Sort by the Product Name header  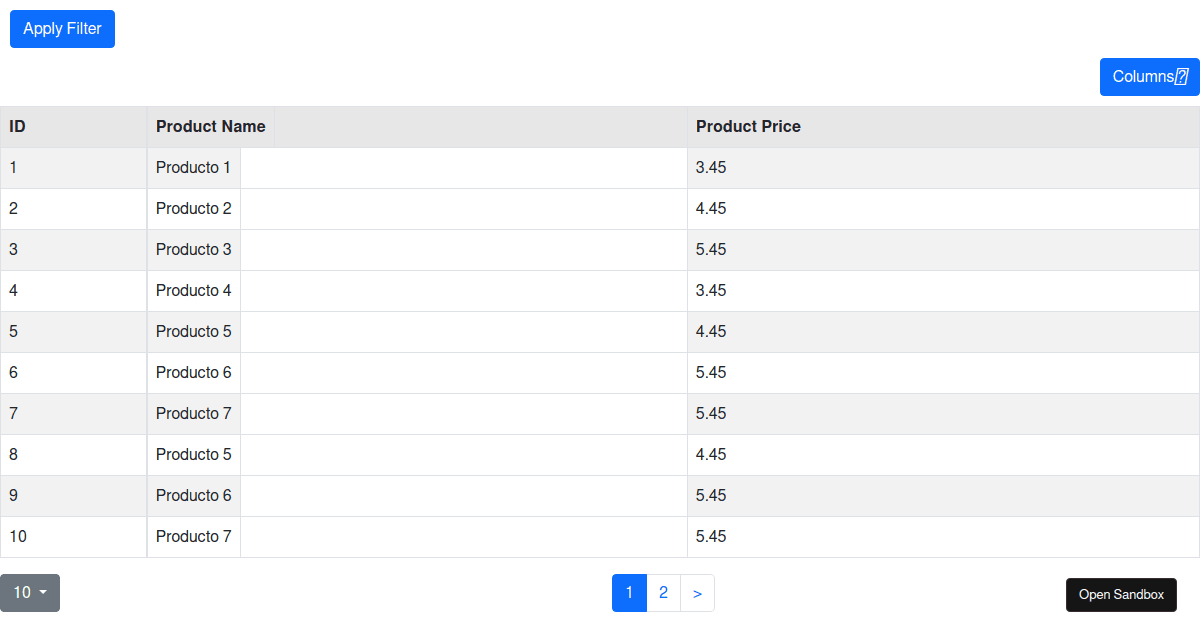211,127
